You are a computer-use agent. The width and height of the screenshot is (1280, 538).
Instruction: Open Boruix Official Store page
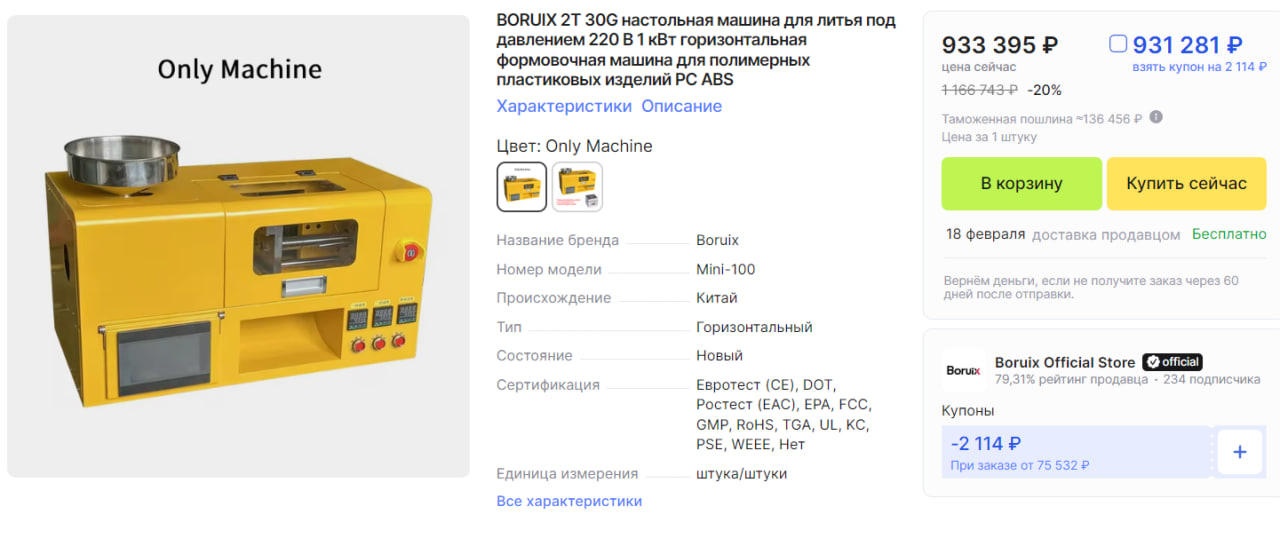(x=1065, y=362)
